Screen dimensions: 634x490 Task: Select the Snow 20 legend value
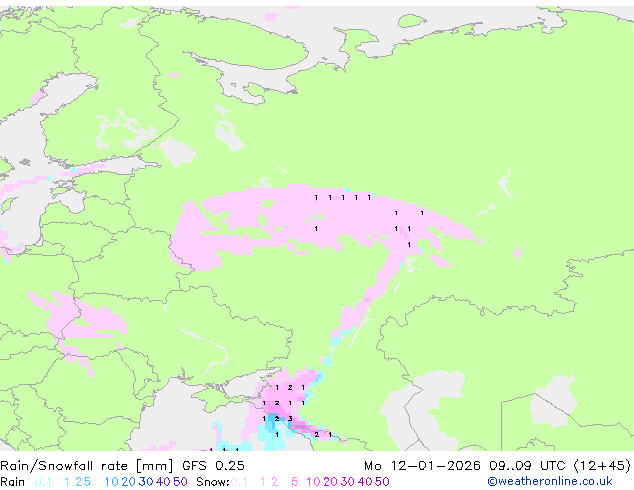click(330, 482)
